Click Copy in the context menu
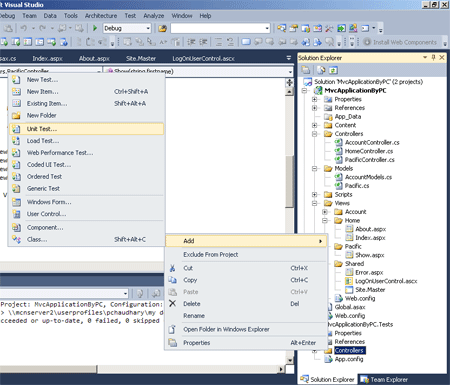The image size is (450, 385). [246, 280]
